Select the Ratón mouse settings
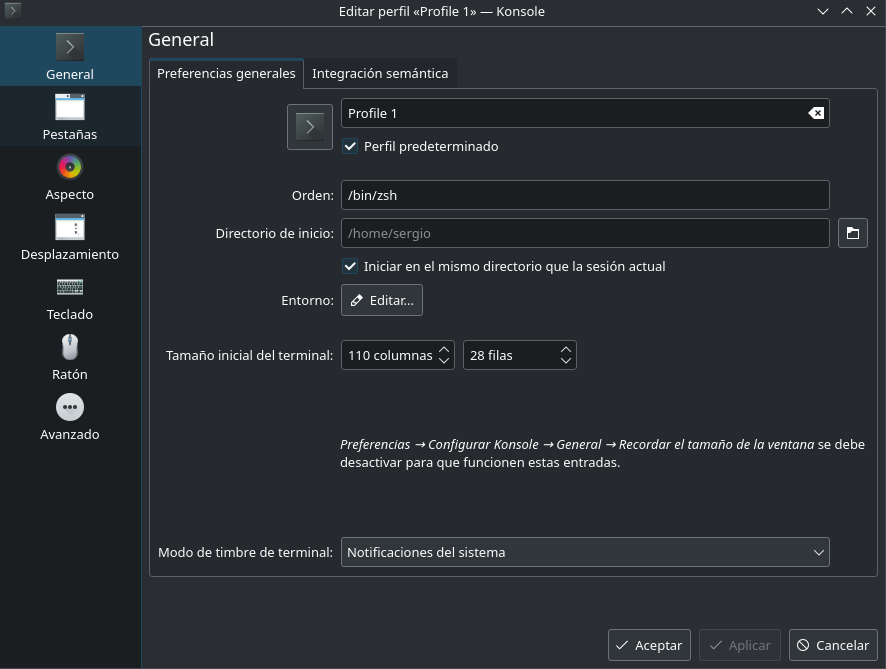The image size is (886, 669). pyautogui.click(x=70, y=357)
